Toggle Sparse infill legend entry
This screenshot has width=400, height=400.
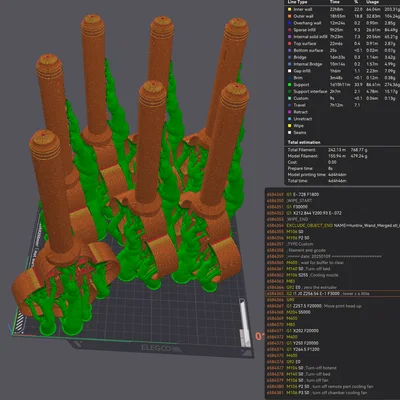coord(343,30)
